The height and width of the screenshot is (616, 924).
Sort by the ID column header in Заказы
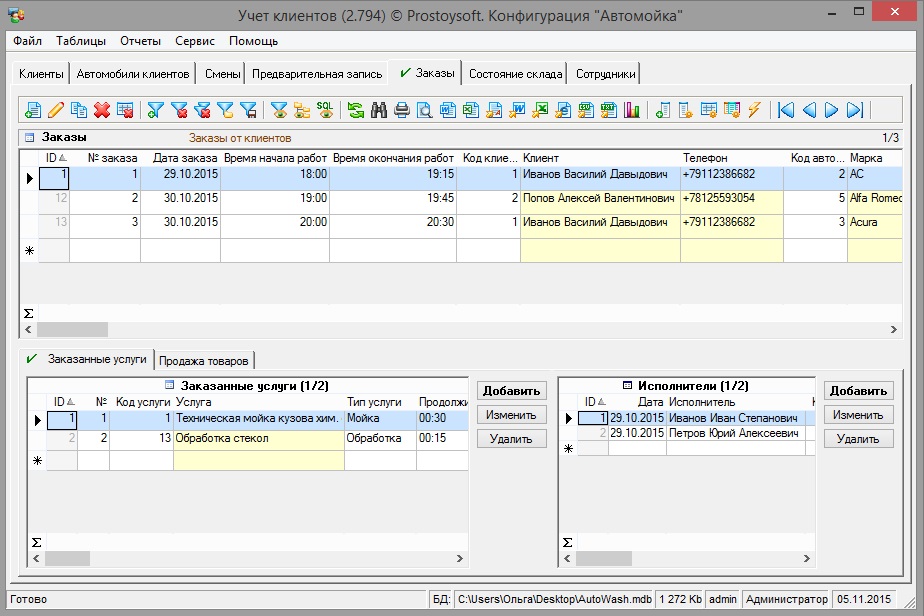pyautogui.click(x=54, y=158)
